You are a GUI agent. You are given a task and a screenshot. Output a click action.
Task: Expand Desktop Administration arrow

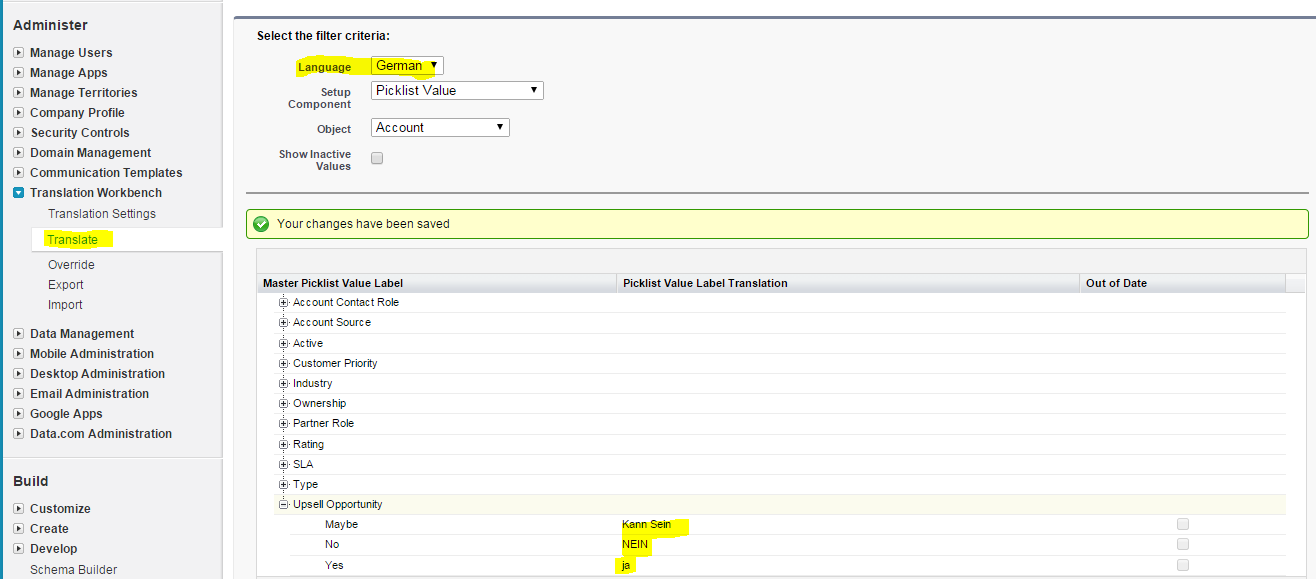(x=19, y=374)
